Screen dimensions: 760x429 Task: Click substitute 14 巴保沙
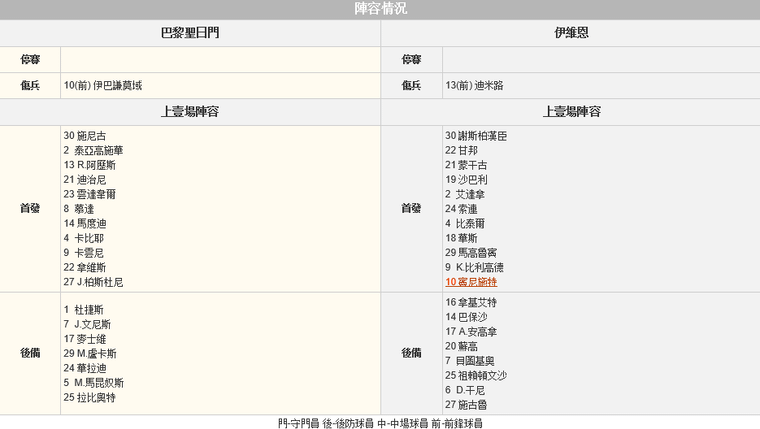(466, 317)
